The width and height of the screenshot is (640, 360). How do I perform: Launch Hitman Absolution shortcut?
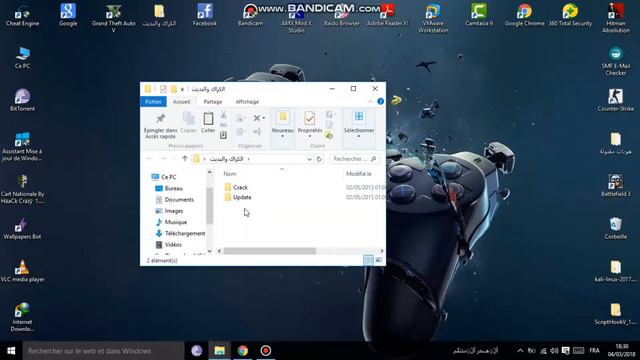pos(616,18)
